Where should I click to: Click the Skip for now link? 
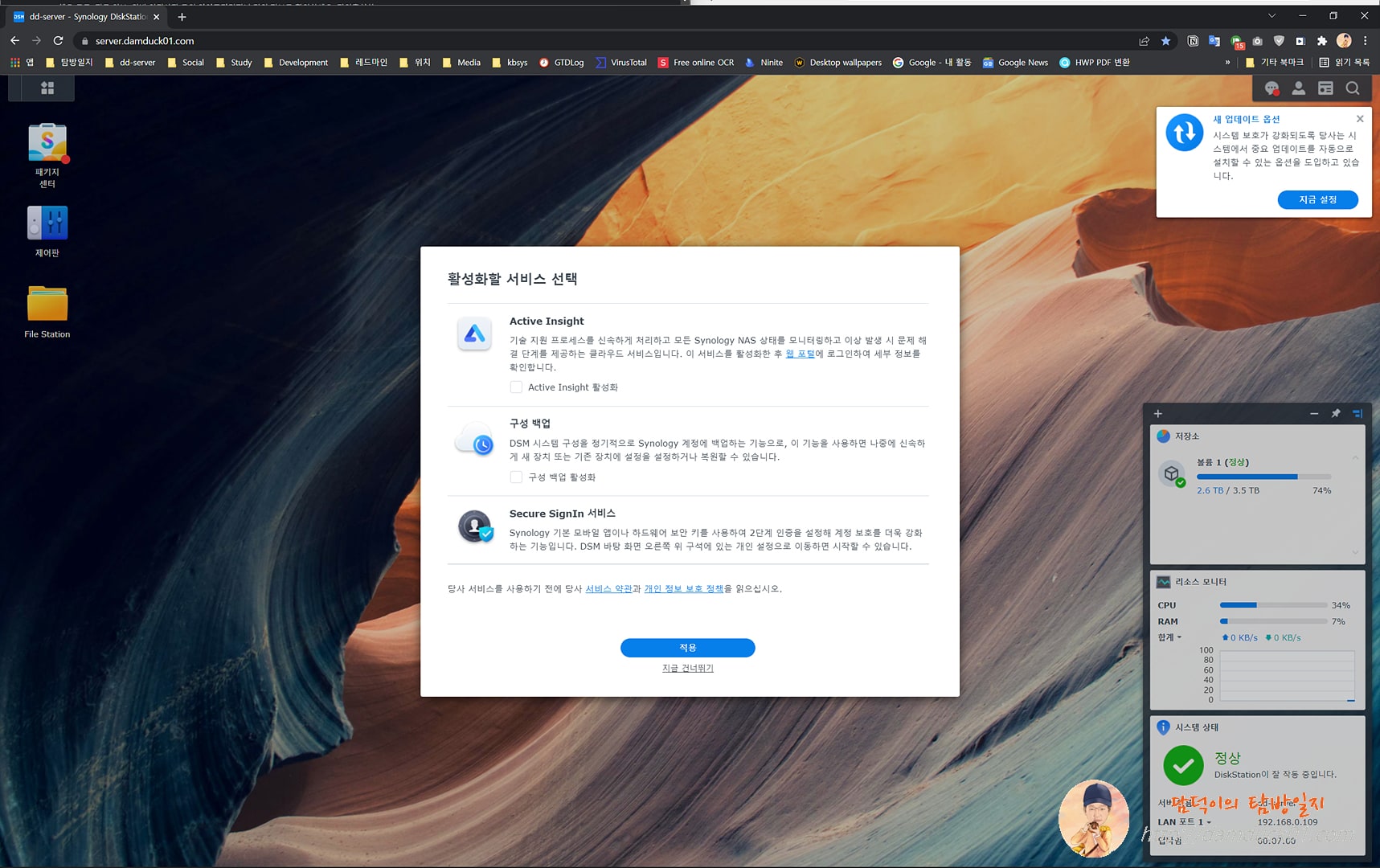(687, 669)
